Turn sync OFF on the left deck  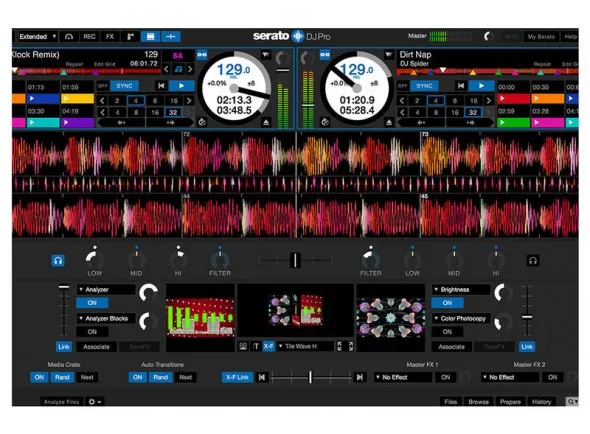pos(102,86)
